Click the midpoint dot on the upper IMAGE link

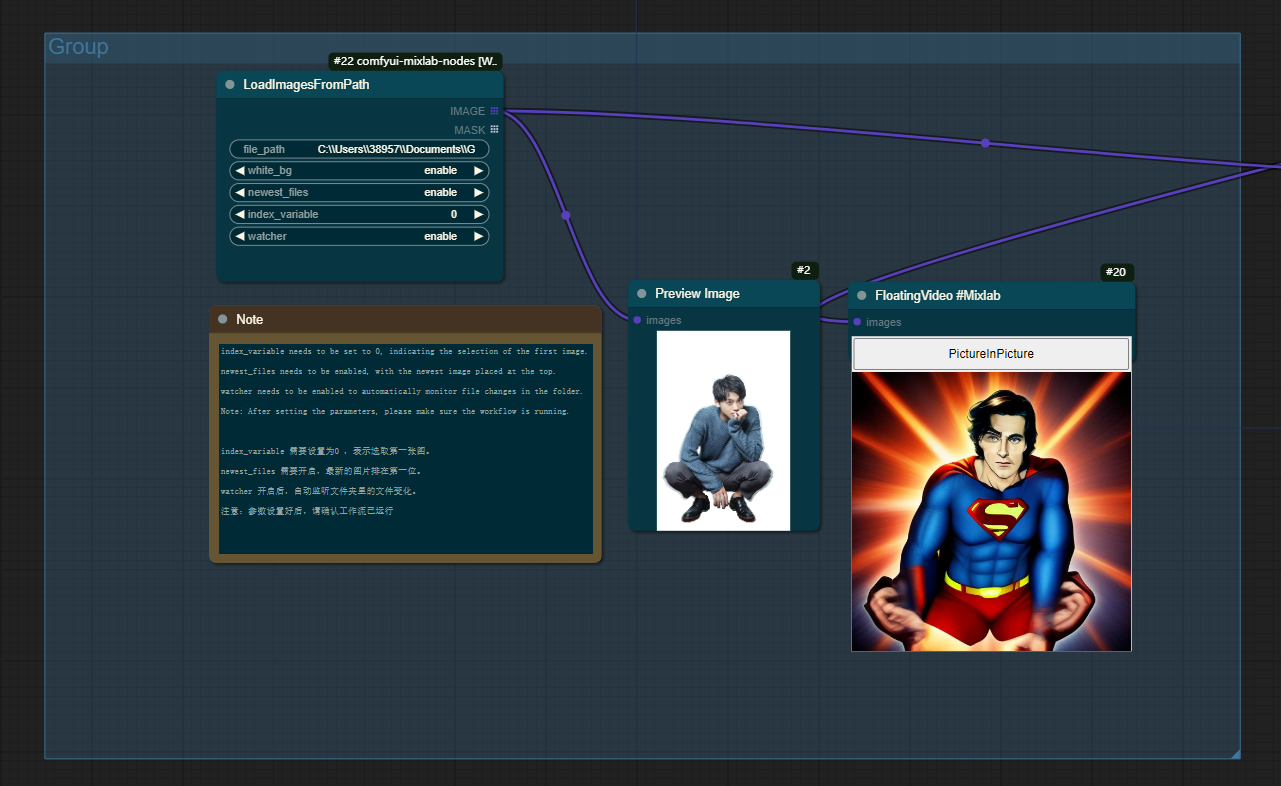point(985,143)
